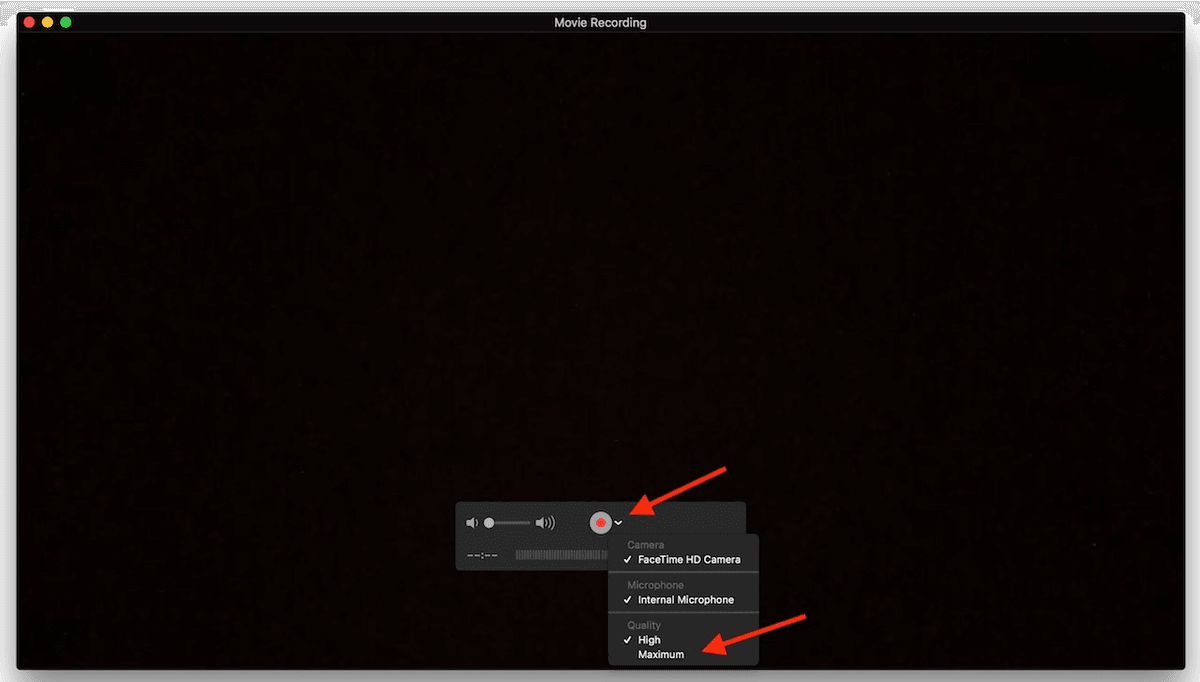
Task: Select High under the Quality section
Action: [651, 639]
